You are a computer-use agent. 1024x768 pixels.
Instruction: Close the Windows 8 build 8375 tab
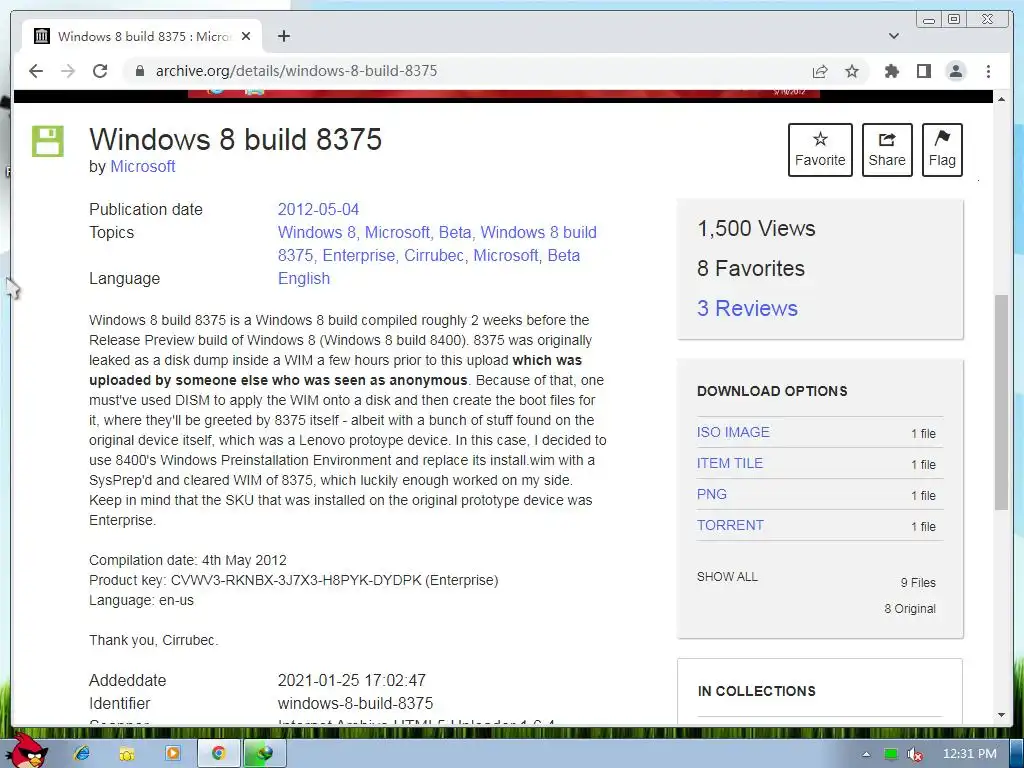(246, 36)
